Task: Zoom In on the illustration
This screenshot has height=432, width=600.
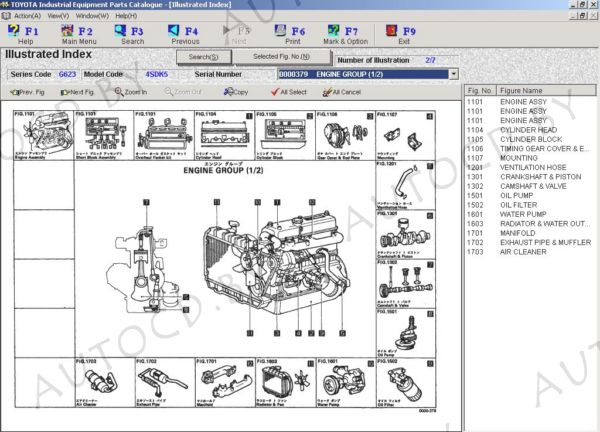Action: (x=130, y=92)
